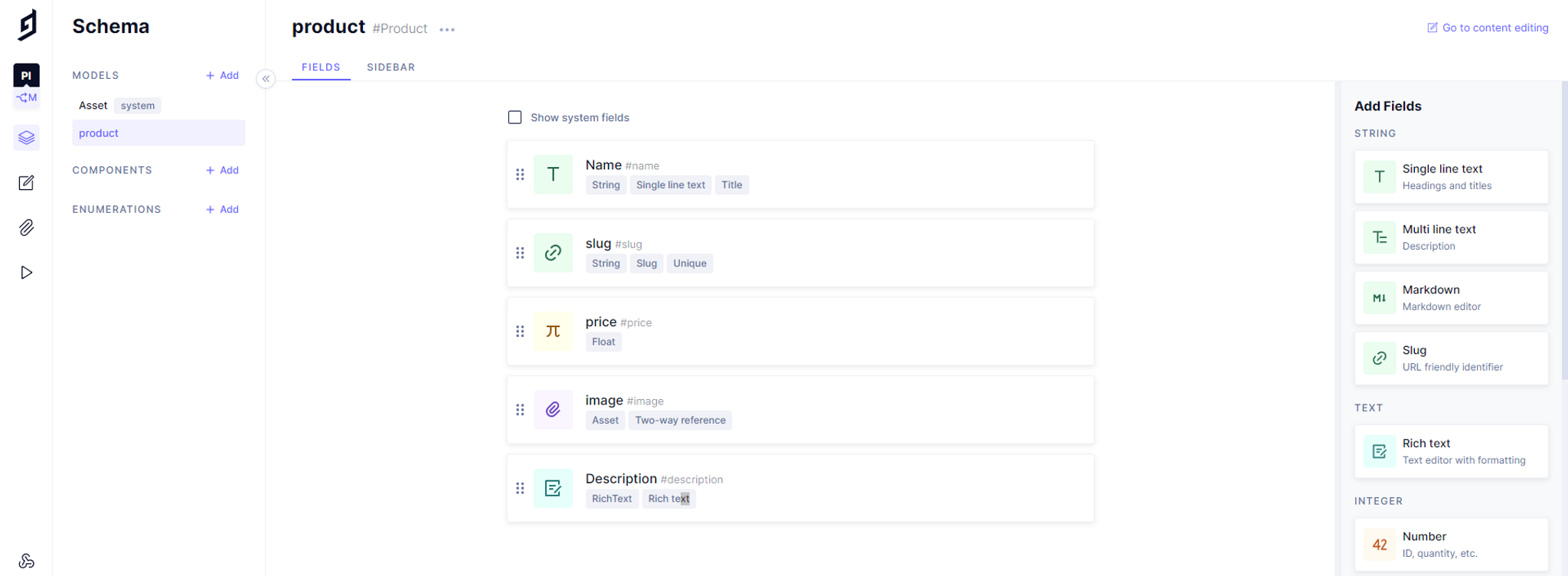
Task: Open the image field card
Action: pos(801,410)
